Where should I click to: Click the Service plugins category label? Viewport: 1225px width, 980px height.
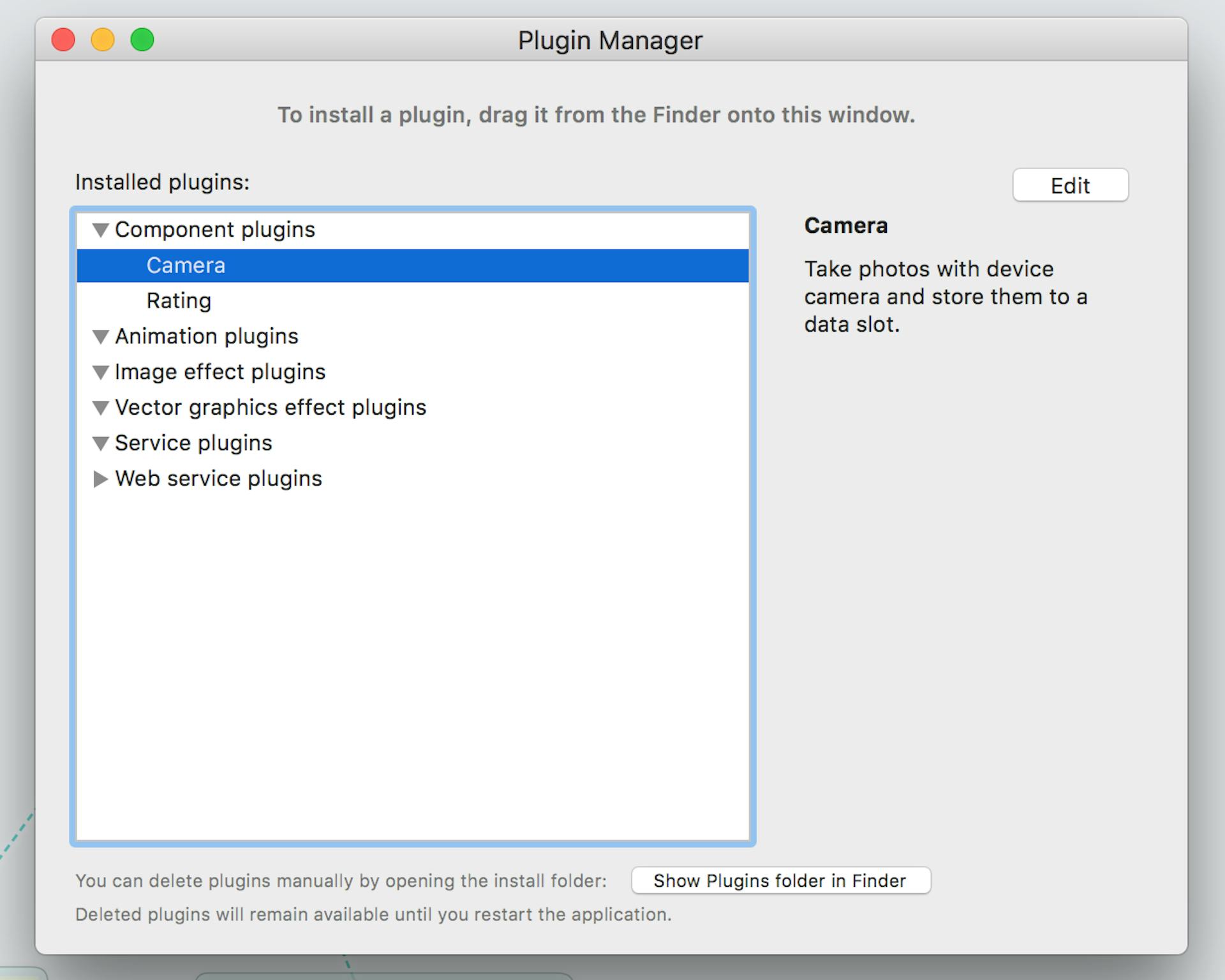point(192,443)
